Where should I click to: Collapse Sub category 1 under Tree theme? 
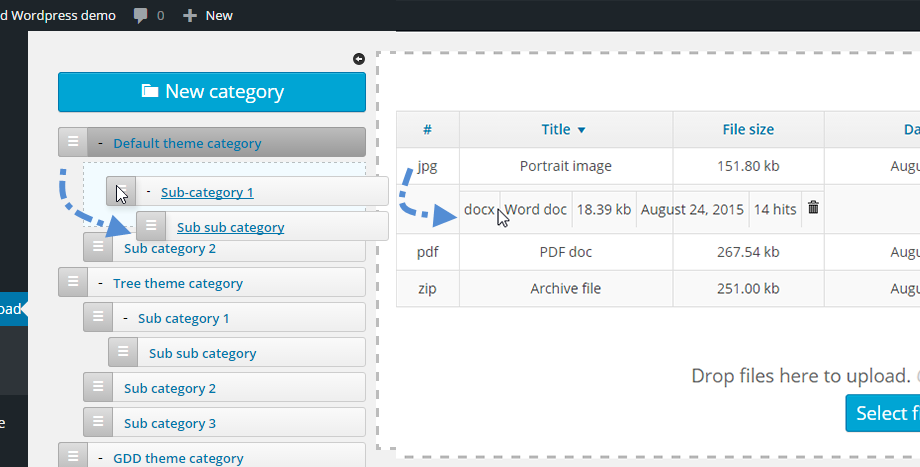[125, 318]
